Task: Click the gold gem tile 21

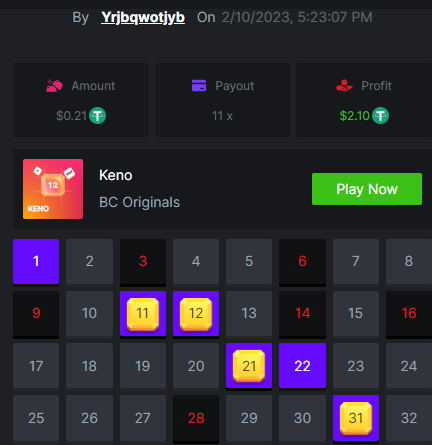Action: (x=249, y=366)
